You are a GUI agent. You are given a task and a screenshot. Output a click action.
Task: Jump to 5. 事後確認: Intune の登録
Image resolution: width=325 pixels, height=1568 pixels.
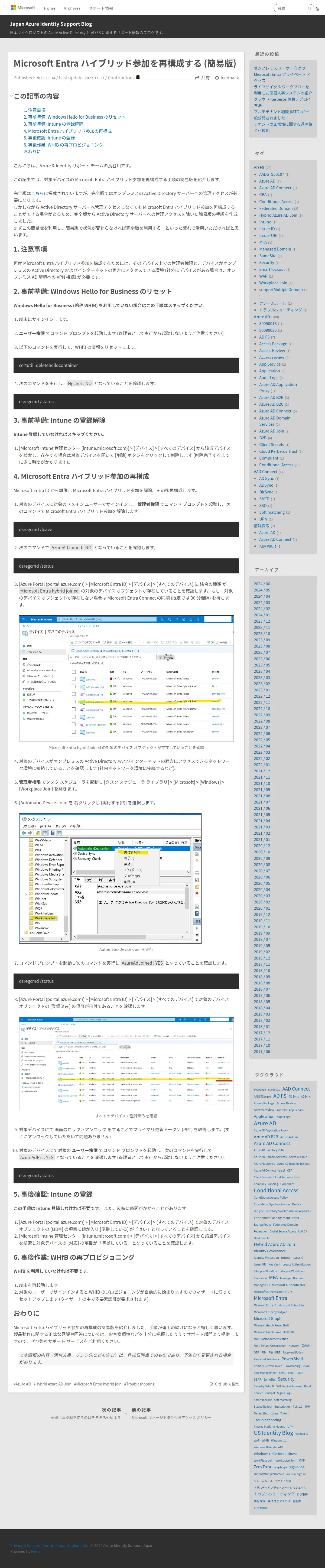[49, 138]
